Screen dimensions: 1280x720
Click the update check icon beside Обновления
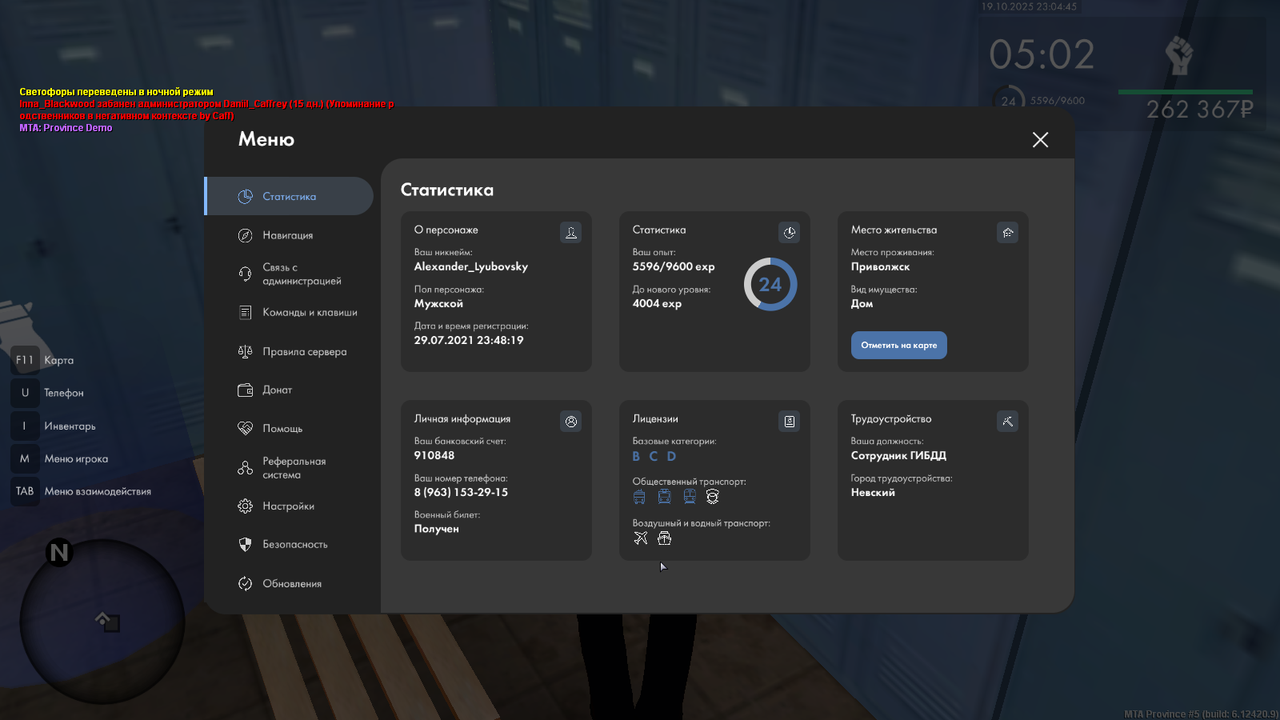[245, 583]
